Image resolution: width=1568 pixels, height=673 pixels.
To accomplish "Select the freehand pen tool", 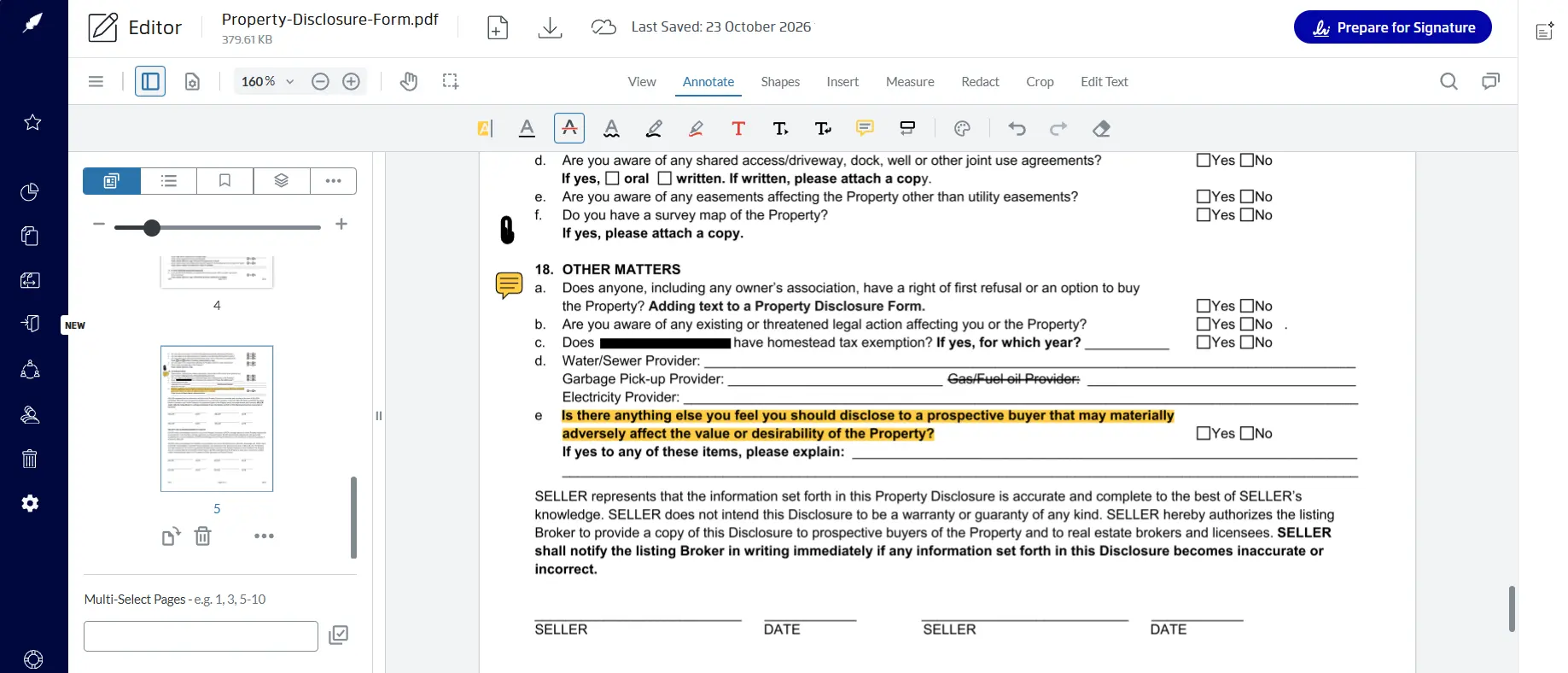I will click(x=654, y=129).
